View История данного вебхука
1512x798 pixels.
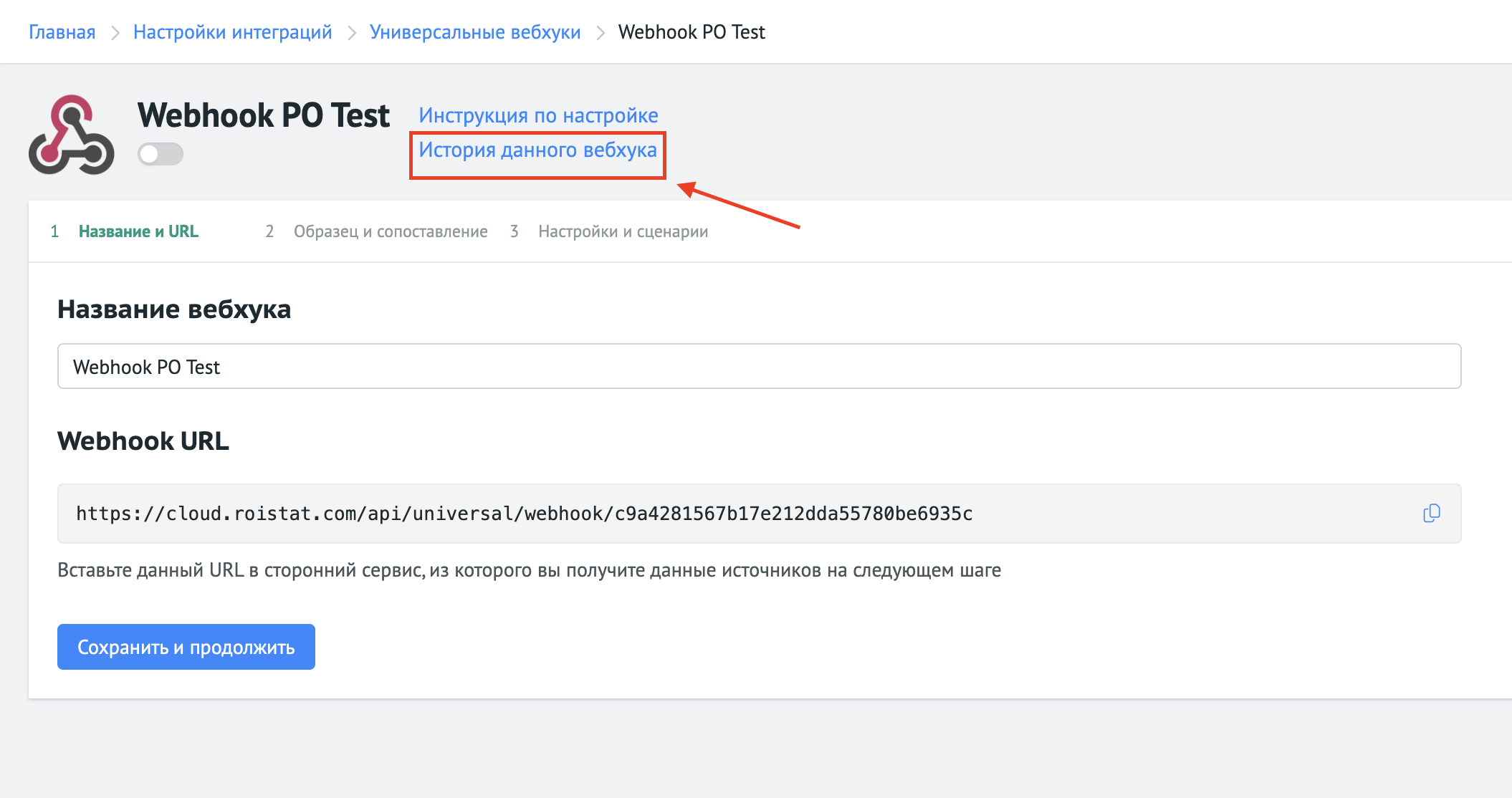538,150
